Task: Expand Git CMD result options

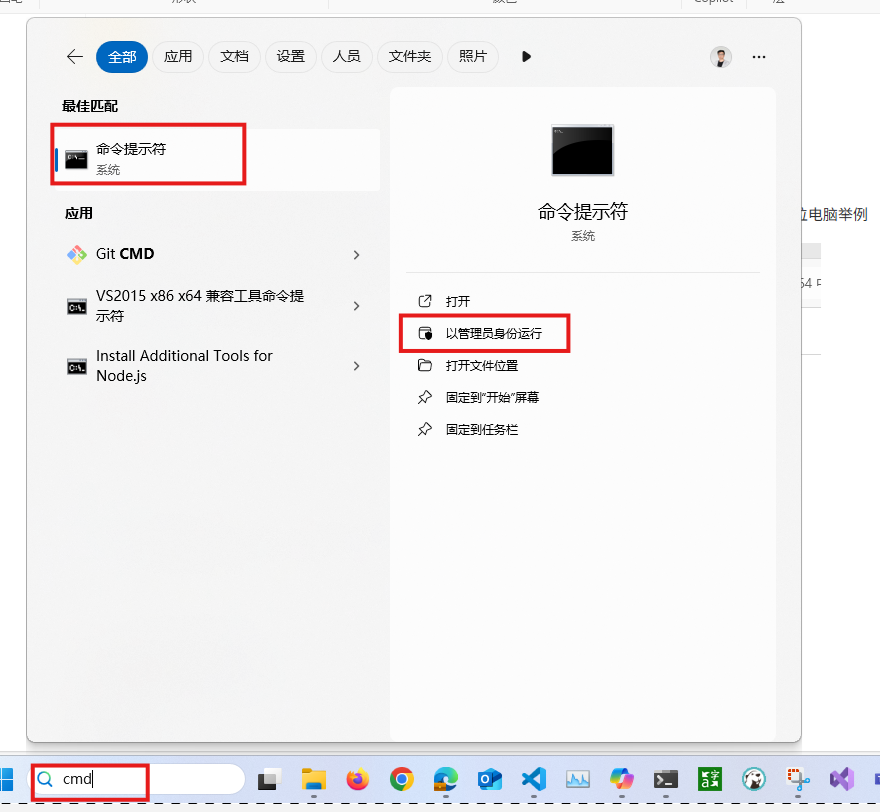Action: click(356, 255)
